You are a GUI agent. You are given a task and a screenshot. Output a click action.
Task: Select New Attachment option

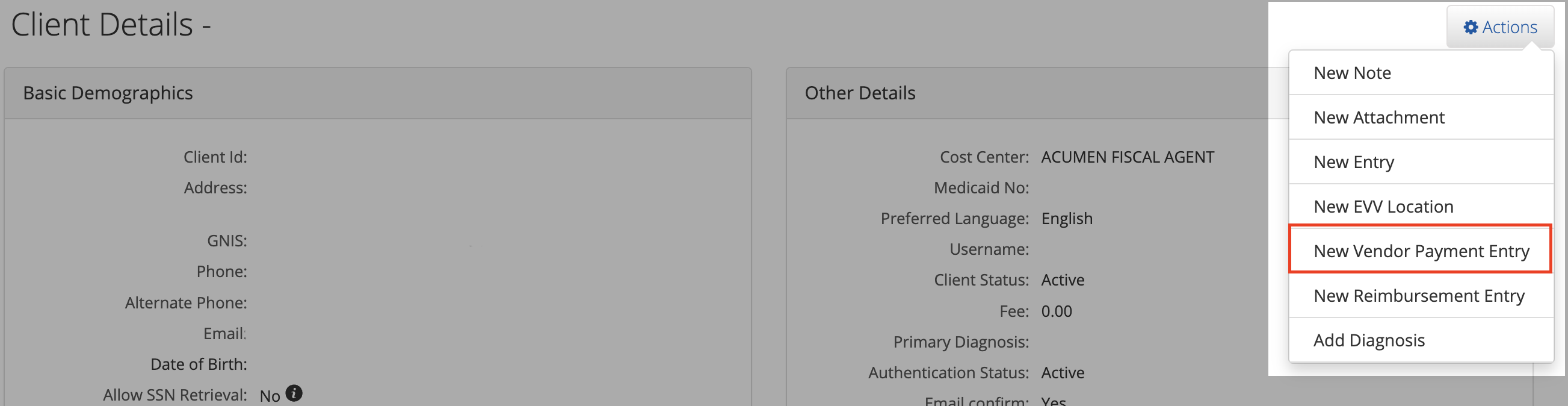pyautogui.click(x=1378, y=117)
